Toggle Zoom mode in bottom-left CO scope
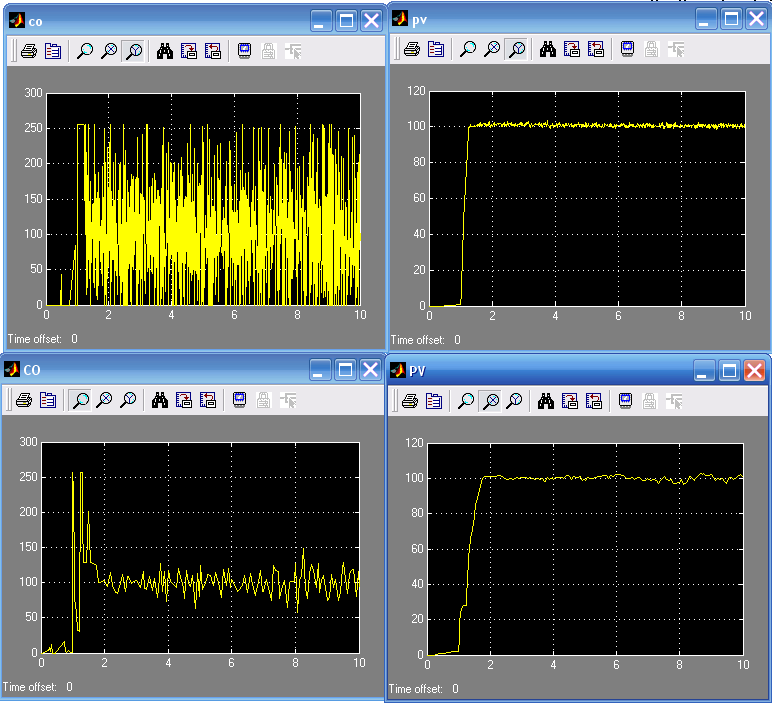Image resolution: width=772 pixels, height=707 pixels. 80,400
